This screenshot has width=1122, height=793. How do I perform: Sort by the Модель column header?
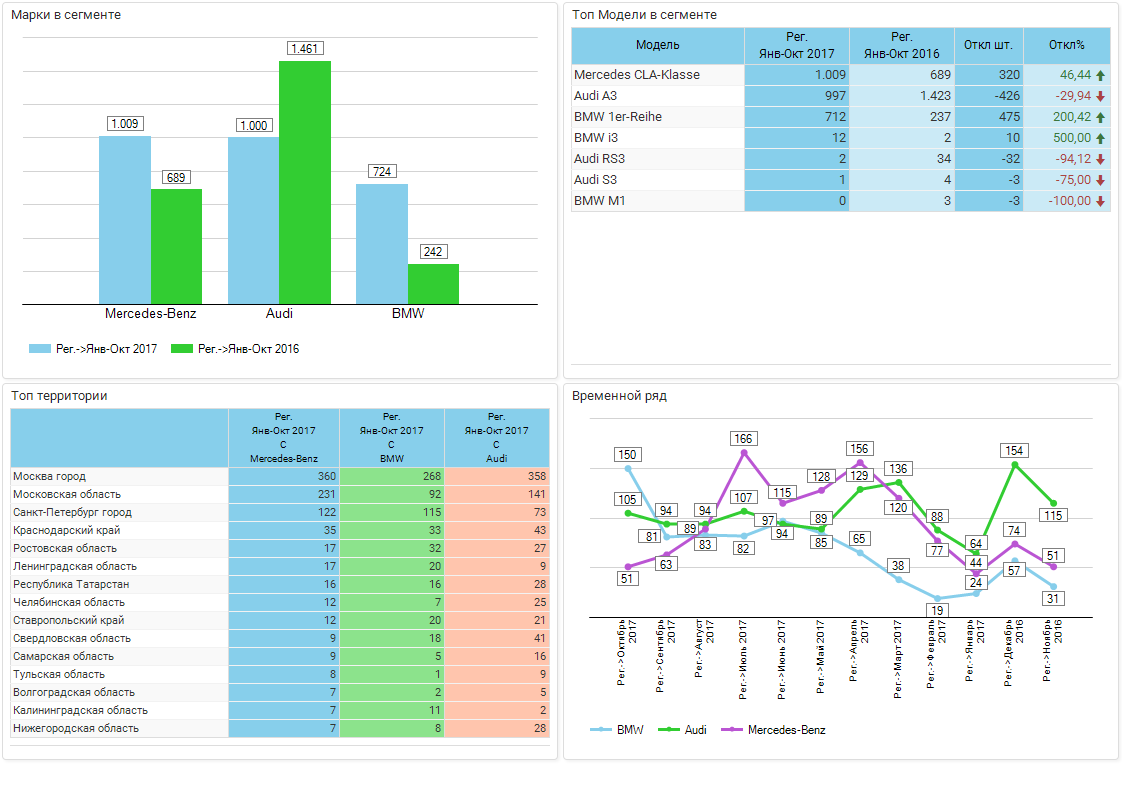click(x=657, y=45)
